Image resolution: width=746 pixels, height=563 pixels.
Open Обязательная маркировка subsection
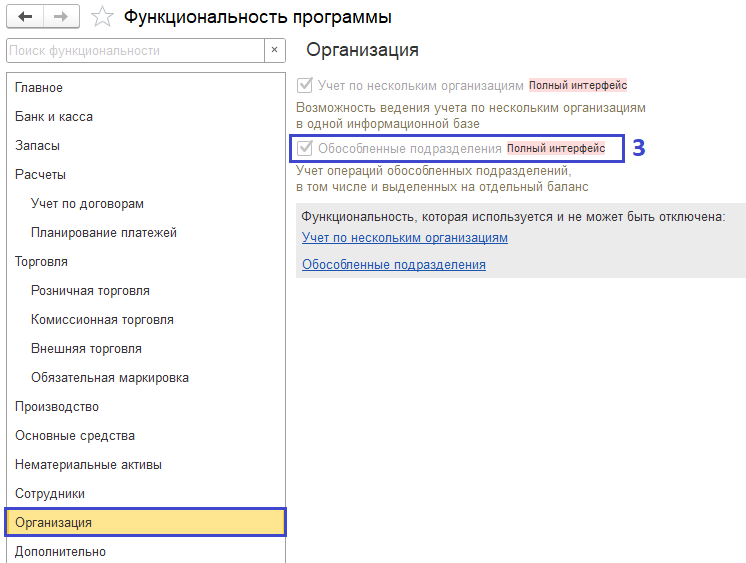coord(110,378)
